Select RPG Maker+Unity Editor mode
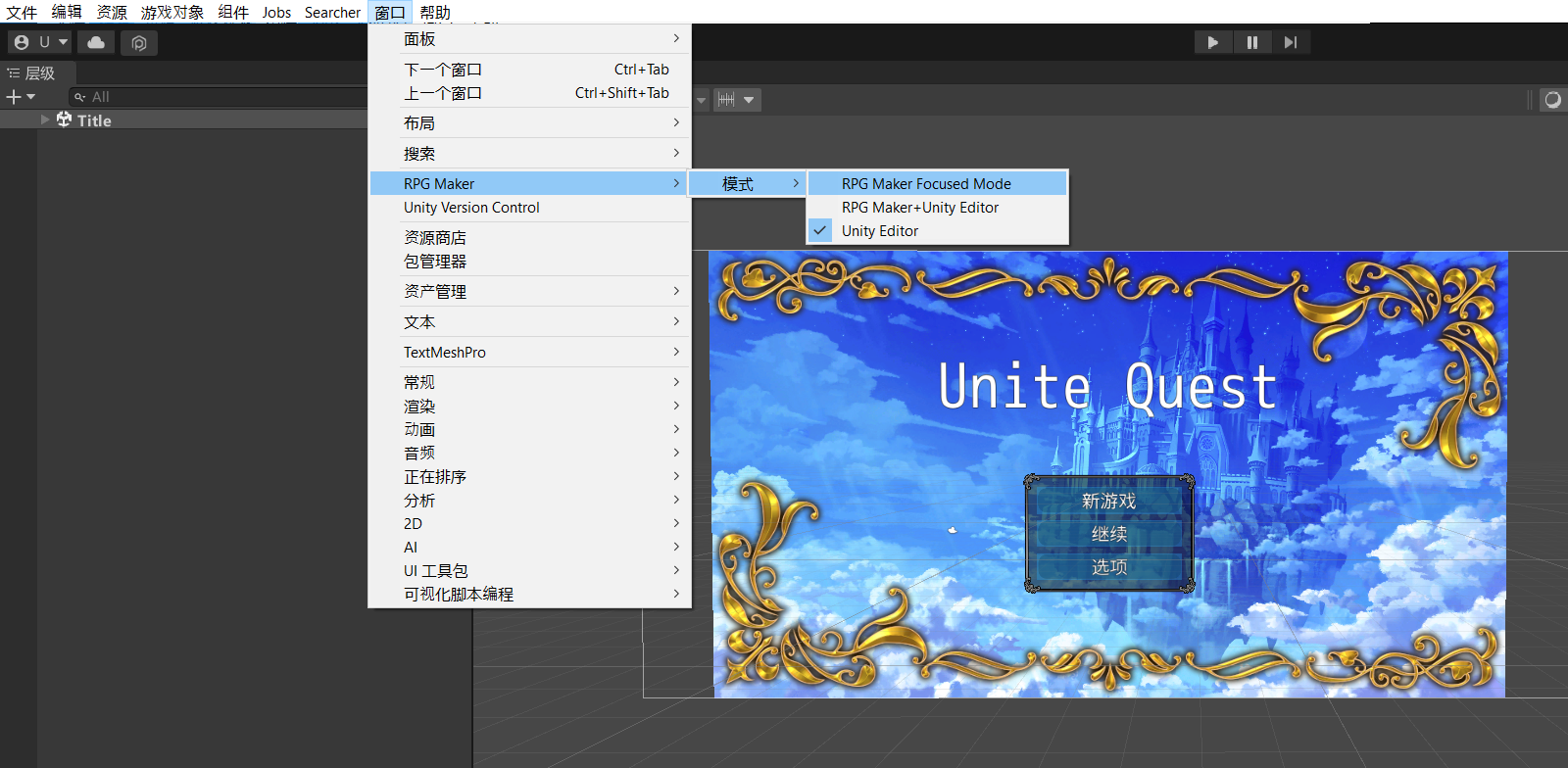1568x768 pixels. pyautogui.click(x=919, y=208)
